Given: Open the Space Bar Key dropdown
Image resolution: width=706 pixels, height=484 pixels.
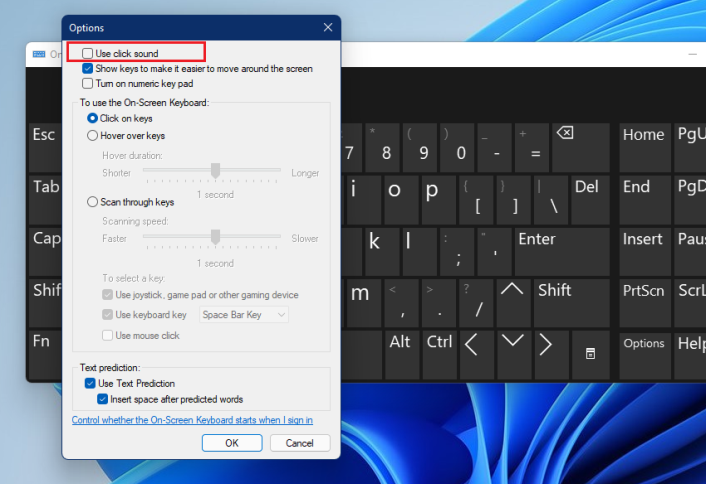Looking at the screenshot, I should (x=244, y=315).
